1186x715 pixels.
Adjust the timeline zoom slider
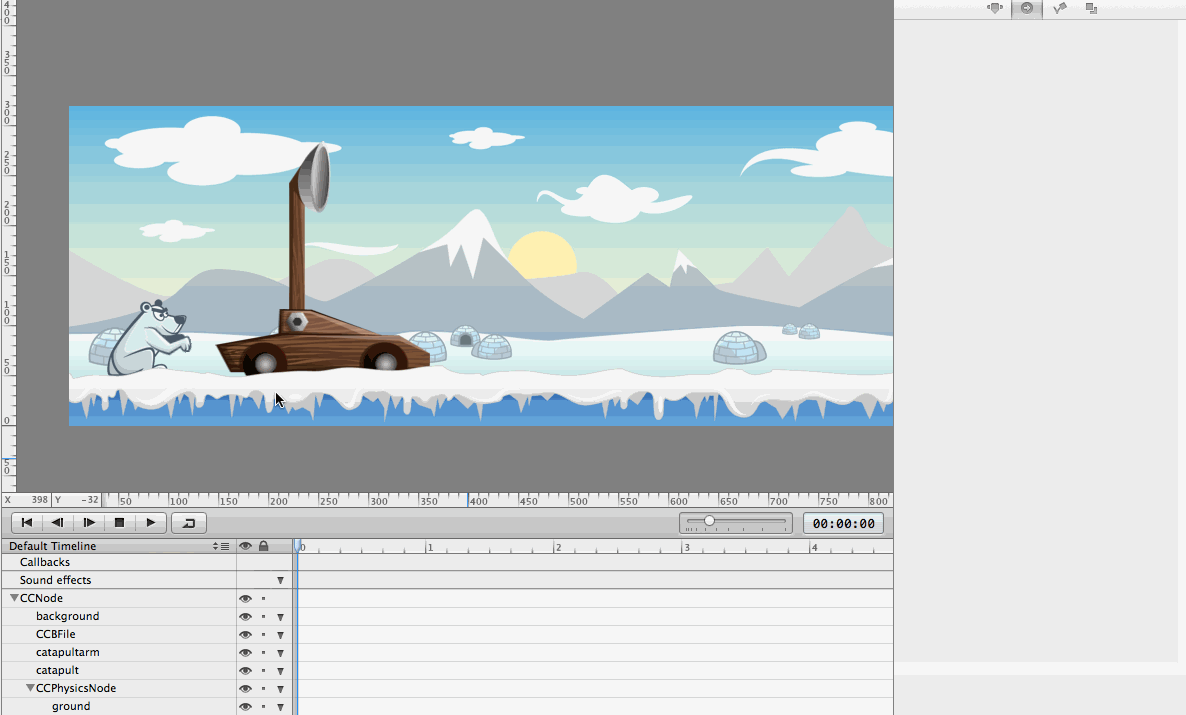[709, 522]
